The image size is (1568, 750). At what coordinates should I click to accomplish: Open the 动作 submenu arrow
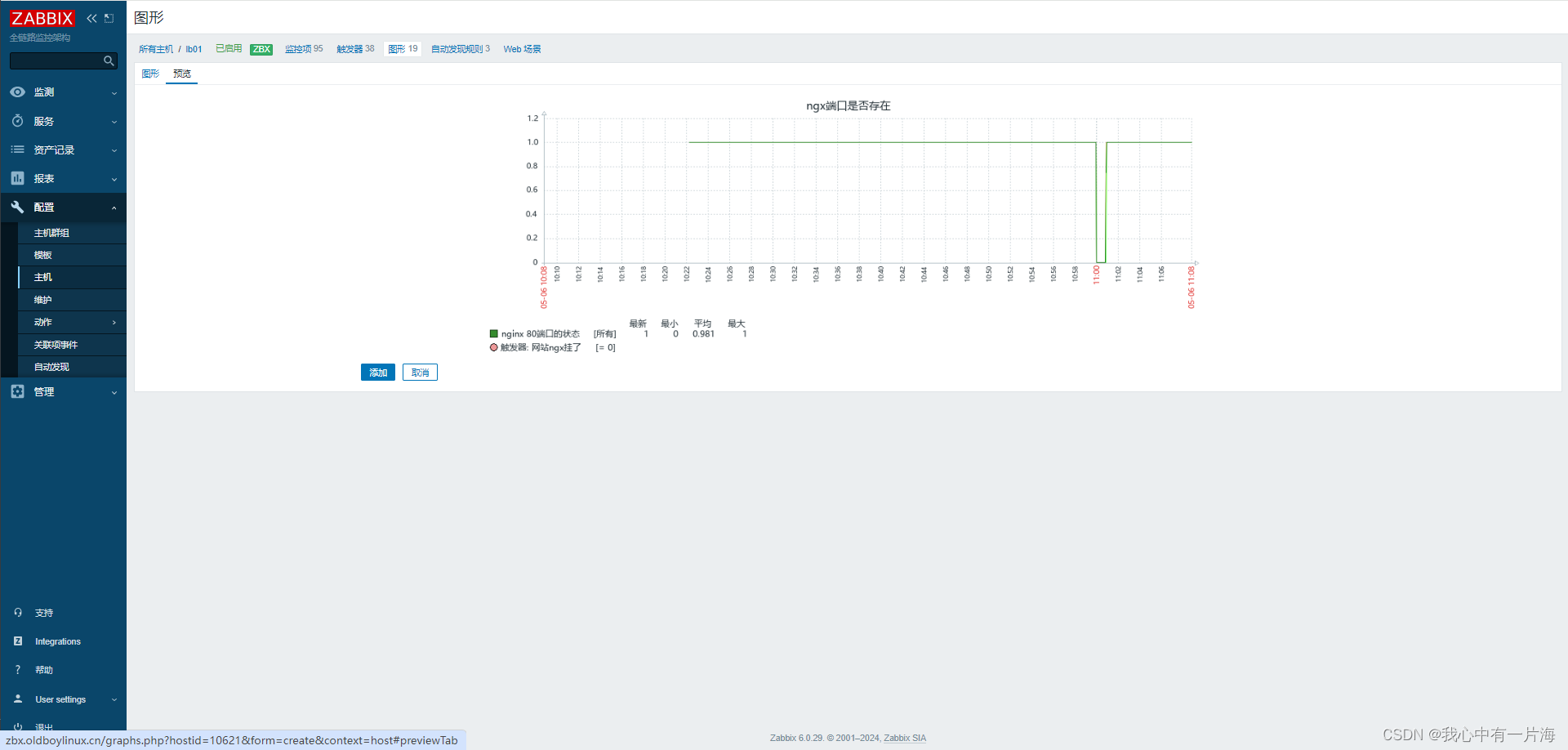click(114, 323)
